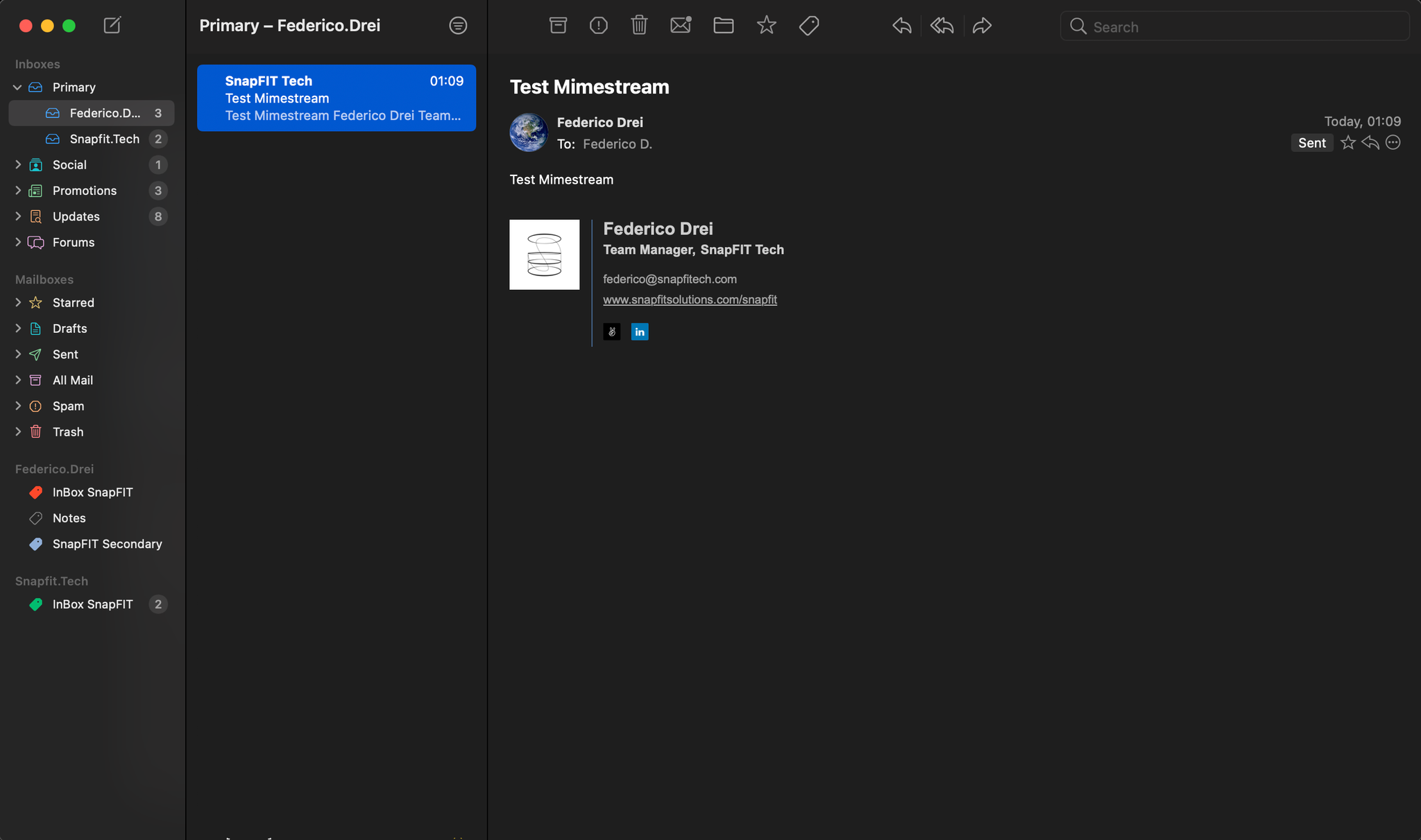Open the Trash mailbox
The width and height of the screenshot is (1421, 840).
pyautogui.click(x=92, y=431)
